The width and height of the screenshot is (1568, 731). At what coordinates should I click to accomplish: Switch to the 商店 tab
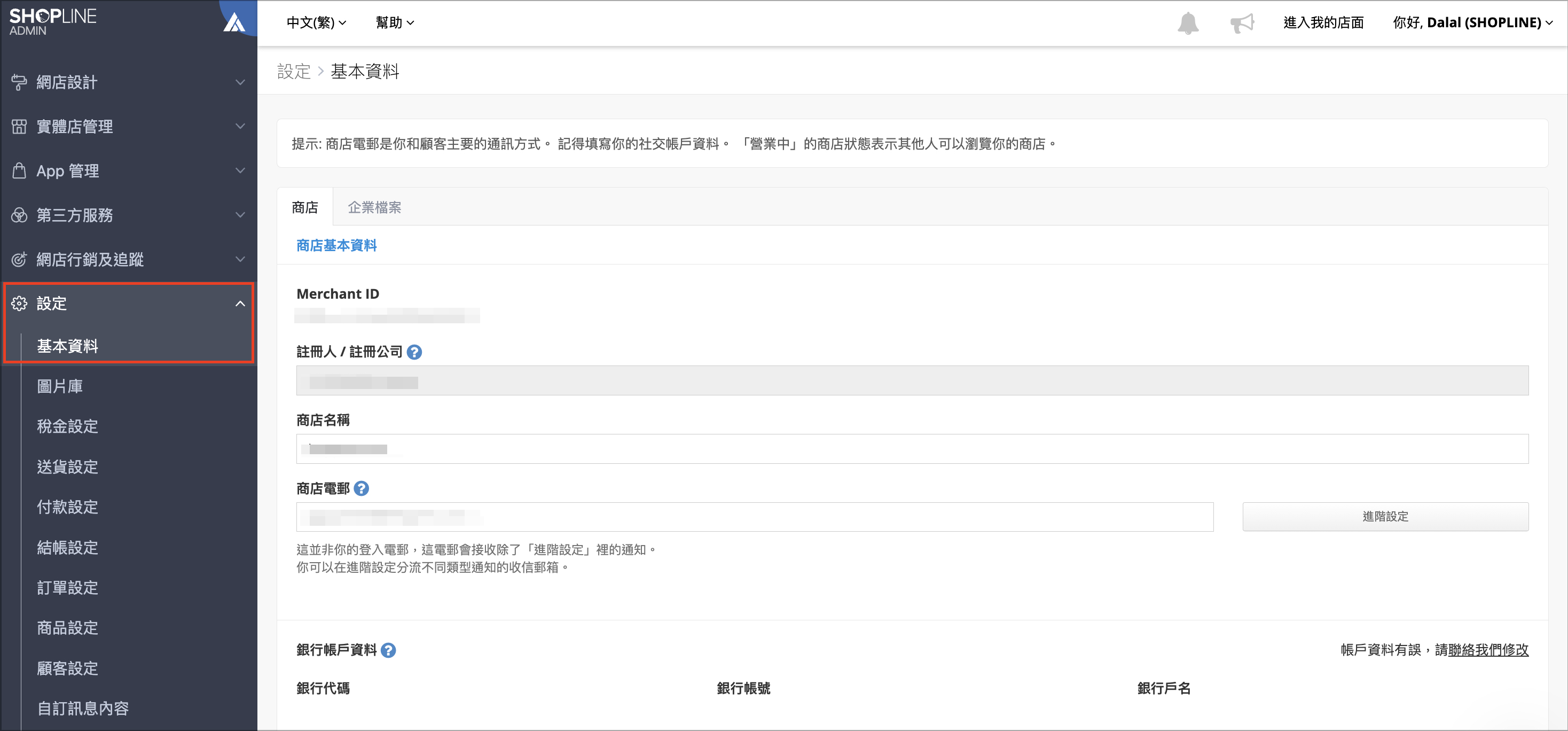tap(305, 207)
